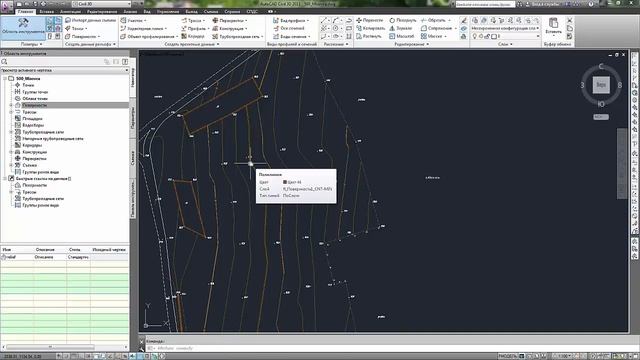Click the Зеркало (mirror) tool
Image resolution: width=640 pixels, height=360 pixels.
pos(401,28)
